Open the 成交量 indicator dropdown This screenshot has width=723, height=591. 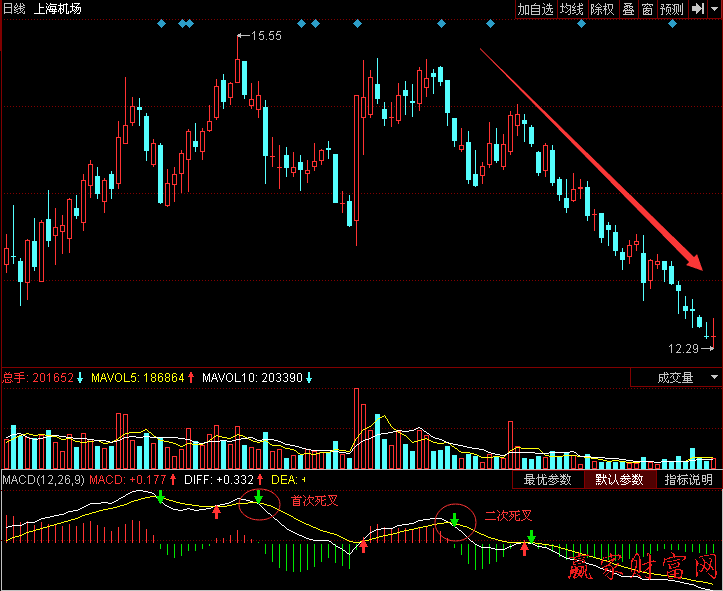675,378
